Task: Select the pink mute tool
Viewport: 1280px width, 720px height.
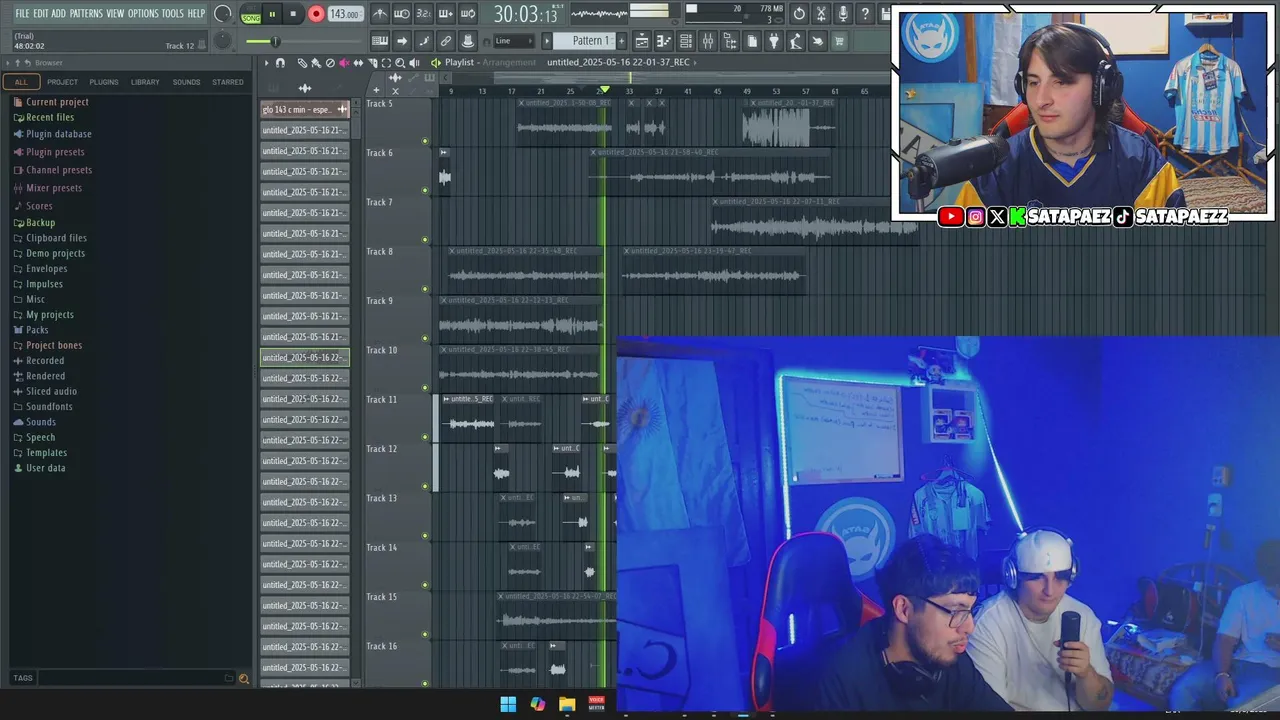Action: 344,63
